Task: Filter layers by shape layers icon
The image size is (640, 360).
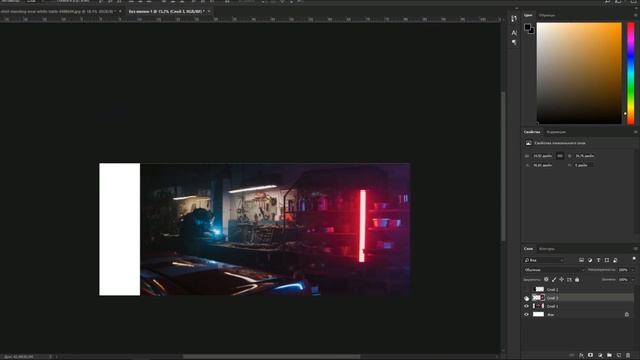Action: tap(607, 260)
